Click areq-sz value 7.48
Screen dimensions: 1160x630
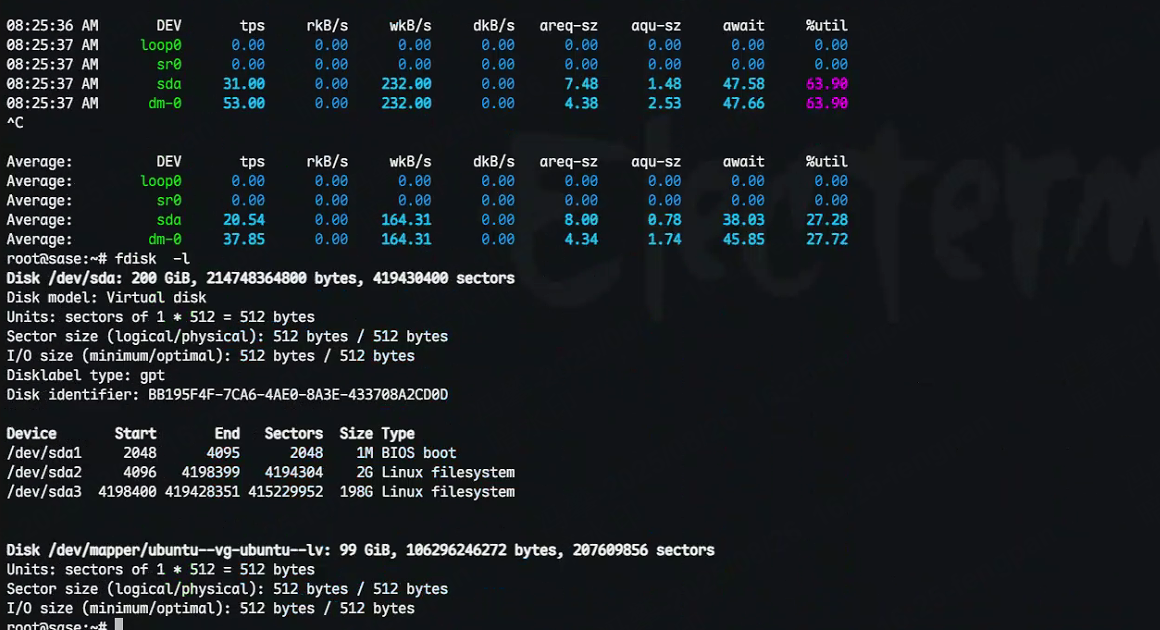[581, 84]
